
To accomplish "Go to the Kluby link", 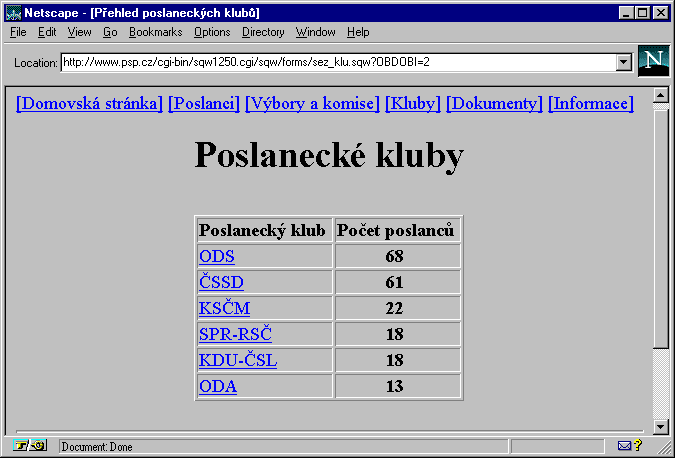I will [413, 104].
